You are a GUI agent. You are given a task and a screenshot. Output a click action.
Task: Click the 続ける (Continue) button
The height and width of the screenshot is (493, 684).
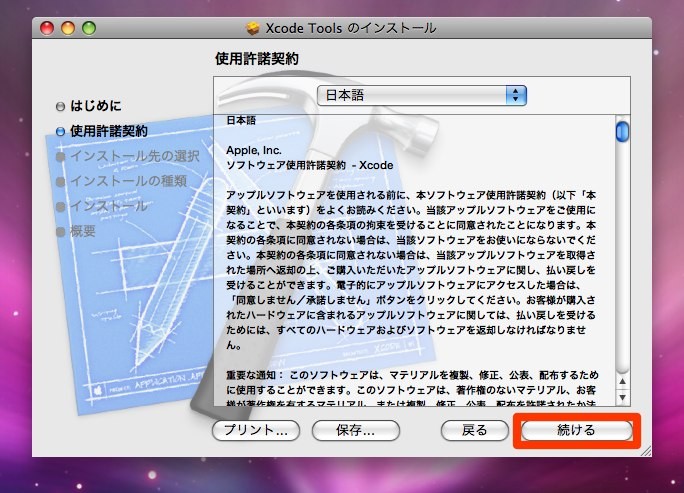[x=576, y=431]
